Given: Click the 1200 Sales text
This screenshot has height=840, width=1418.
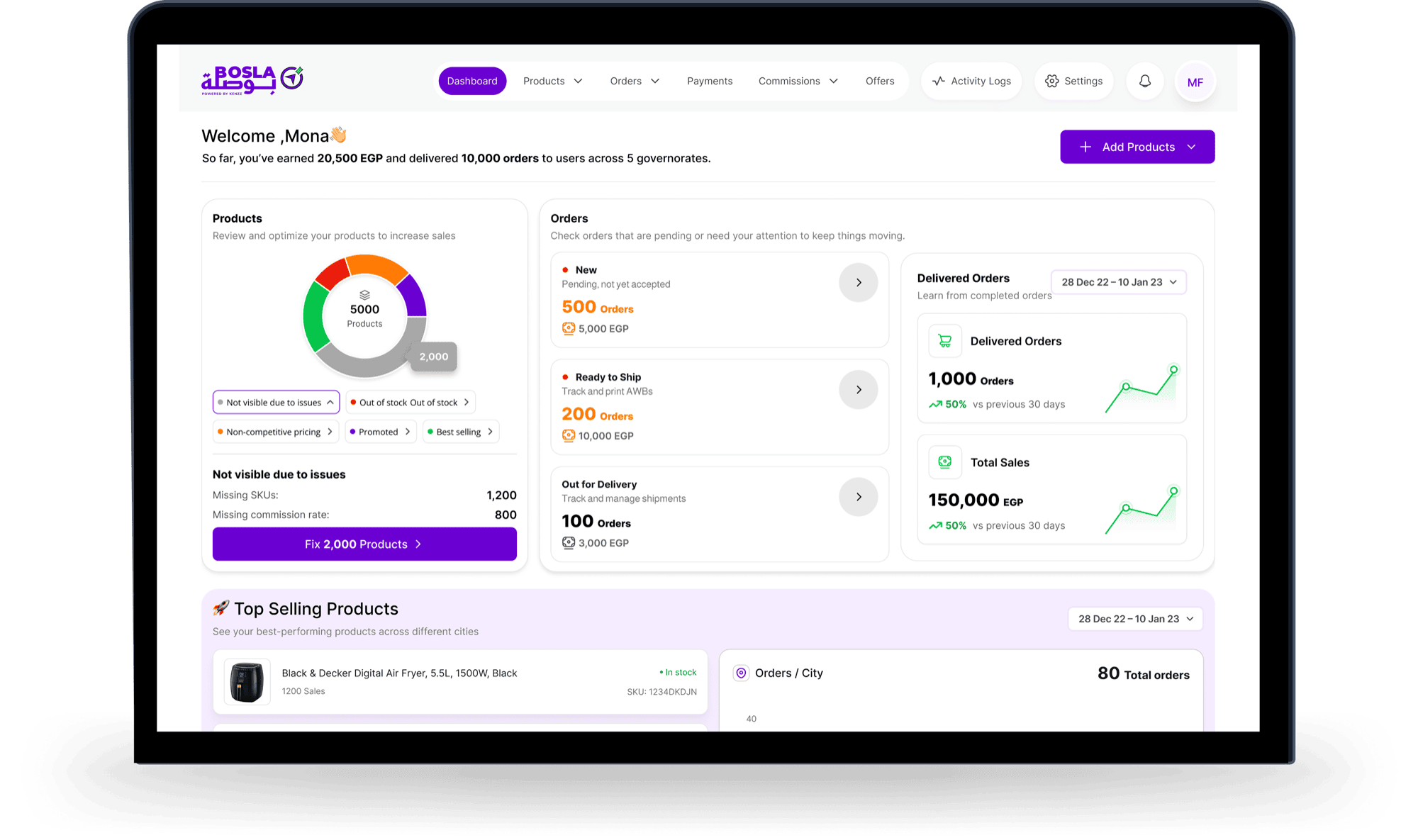Looking at the screenshot, I should [303, 691].
